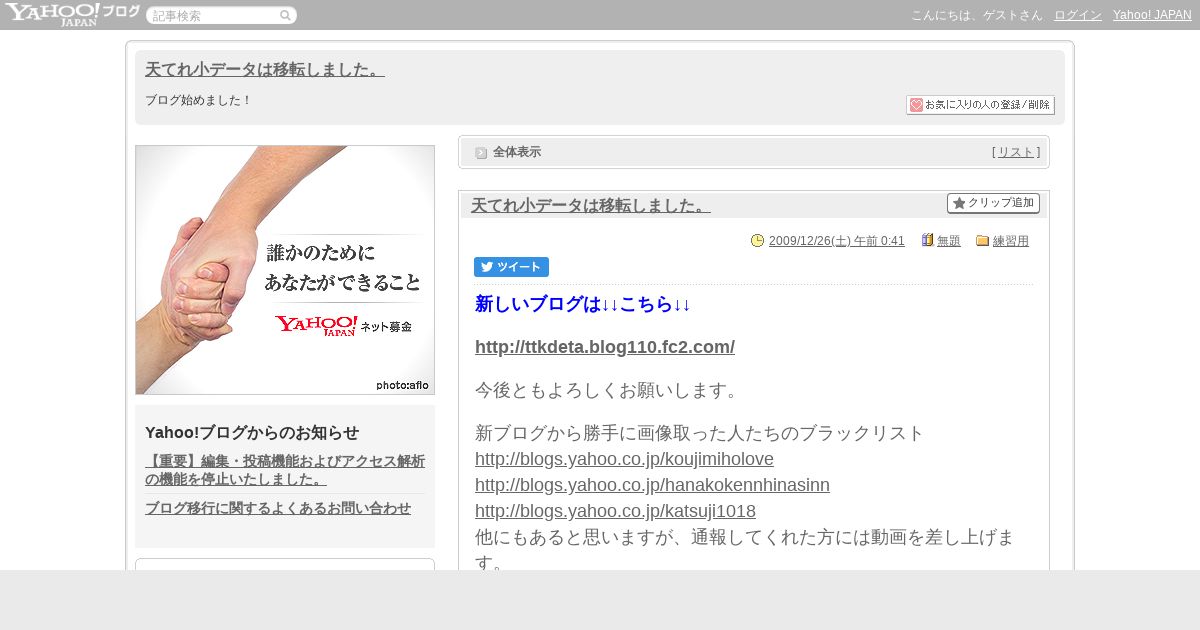Switch to リスト view
The height and width of the screenshot is (630, 1200).
coord(1016,152)
